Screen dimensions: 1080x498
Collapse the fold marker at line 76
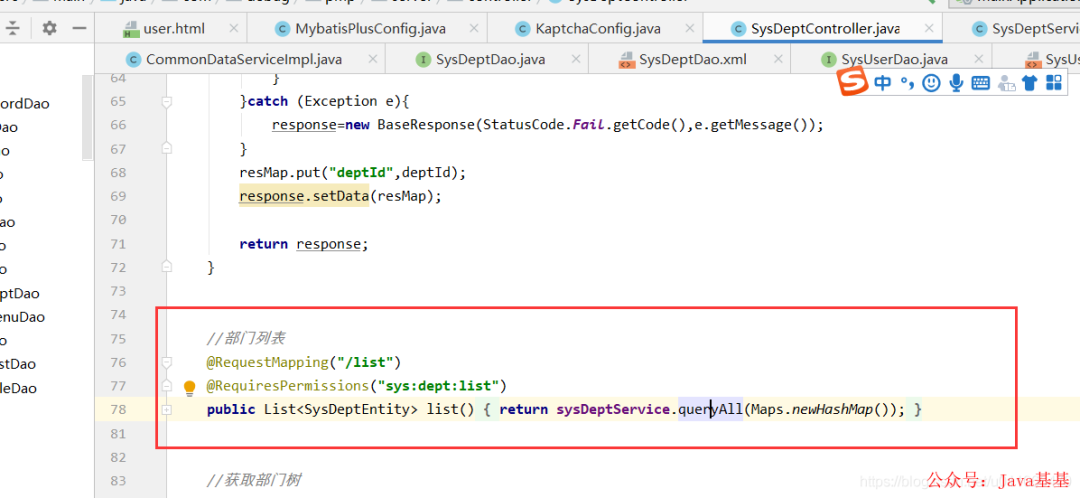point(166,362)
